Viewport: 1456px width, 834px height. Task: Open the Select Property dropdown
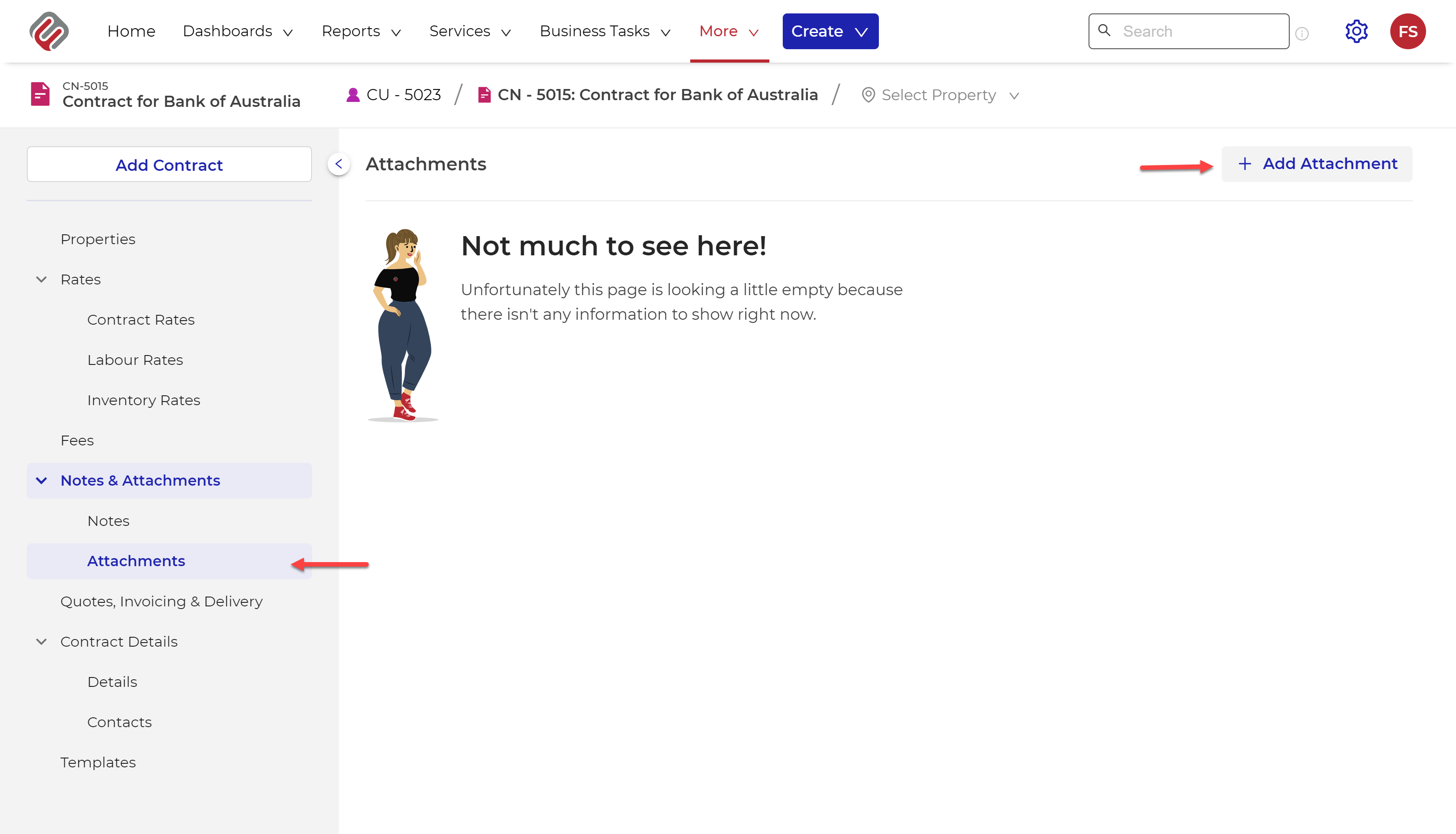point(941,95)
